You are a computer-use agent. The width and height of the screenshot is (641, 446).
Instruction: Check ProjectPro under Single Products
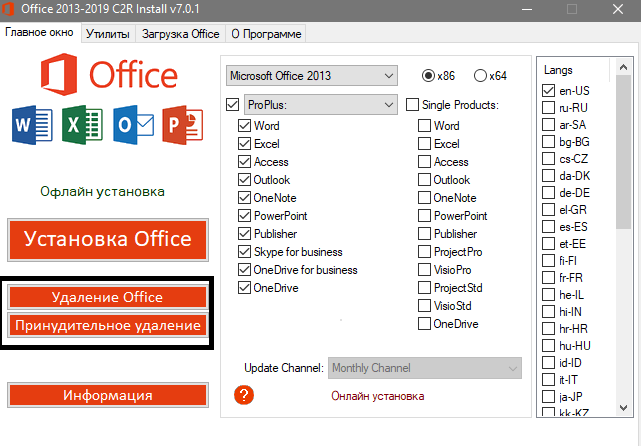[424, 251]
